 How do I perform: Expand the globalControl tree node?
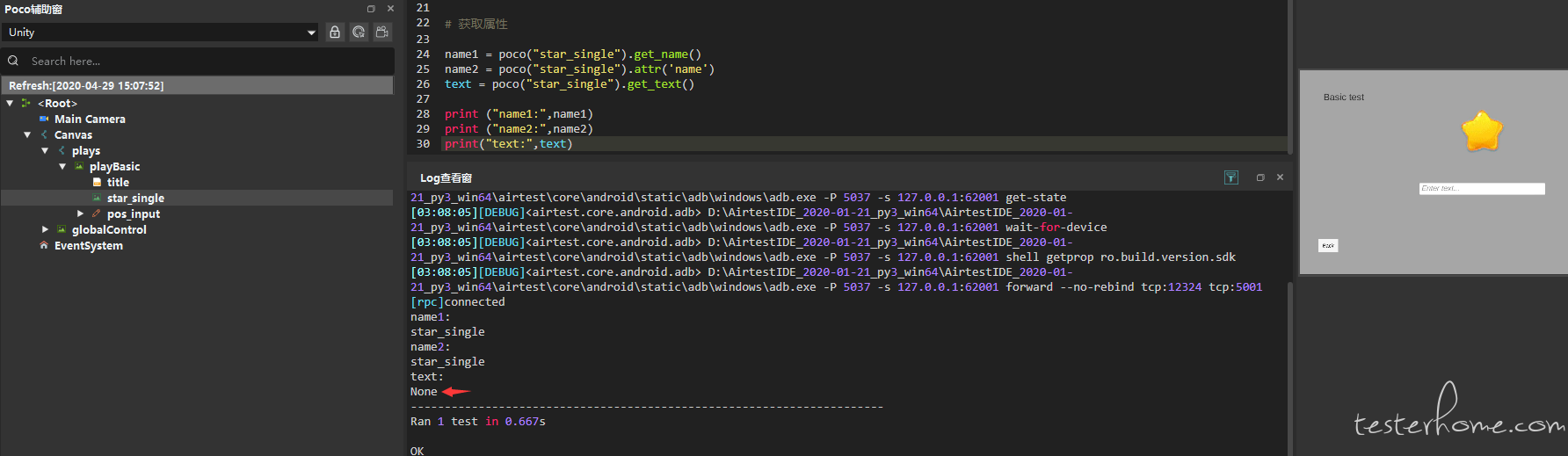pyautogui.click(x=45, y=229)
